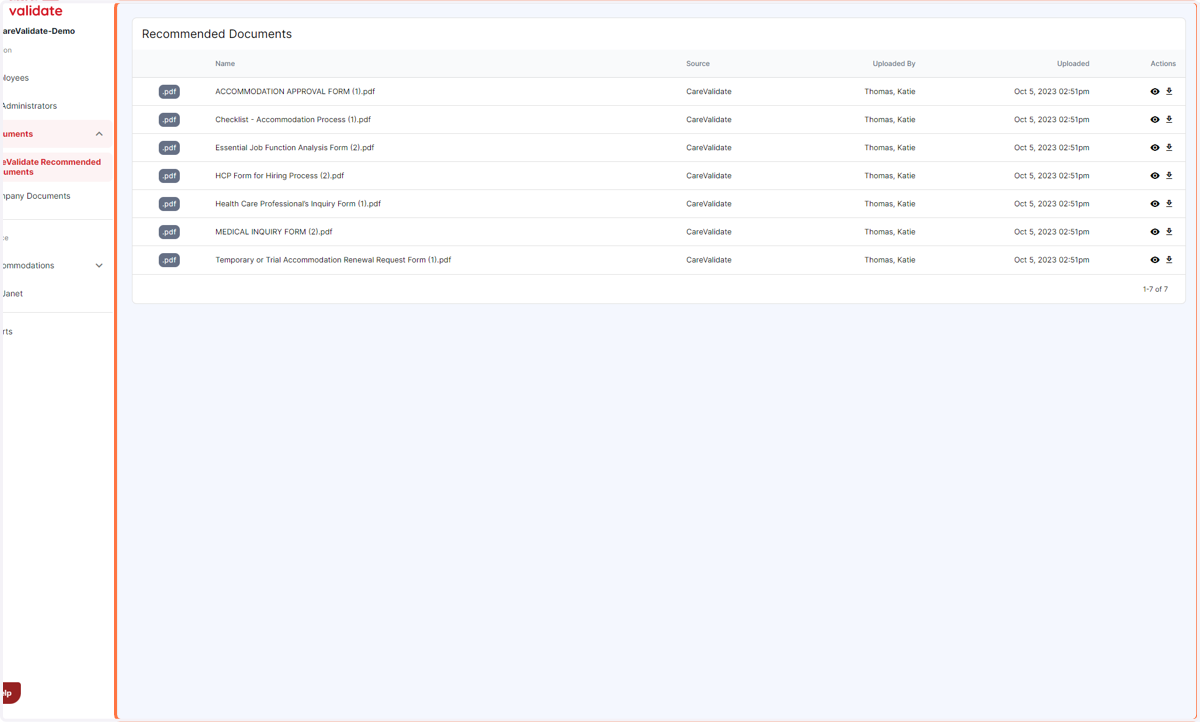The height and width of the screenshot is (722, 1200).
Task: Click CareValidate source in MEDICAL INQUIRY row
Action: [x=709, y=232]
